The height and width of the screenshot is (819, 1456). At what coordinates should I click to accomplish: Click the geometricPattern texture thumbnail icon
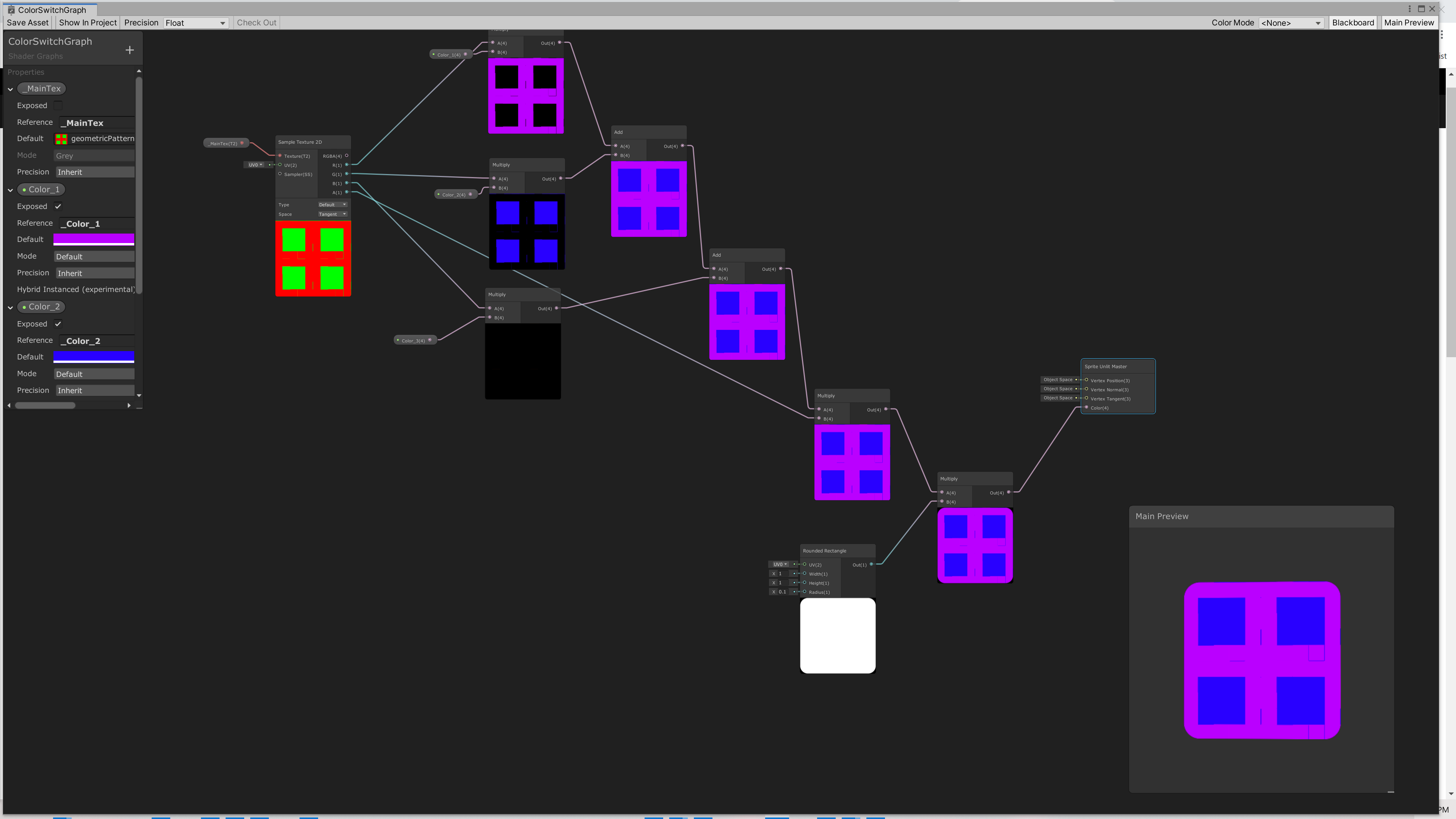pyautogui.click(x=61, y=138)
